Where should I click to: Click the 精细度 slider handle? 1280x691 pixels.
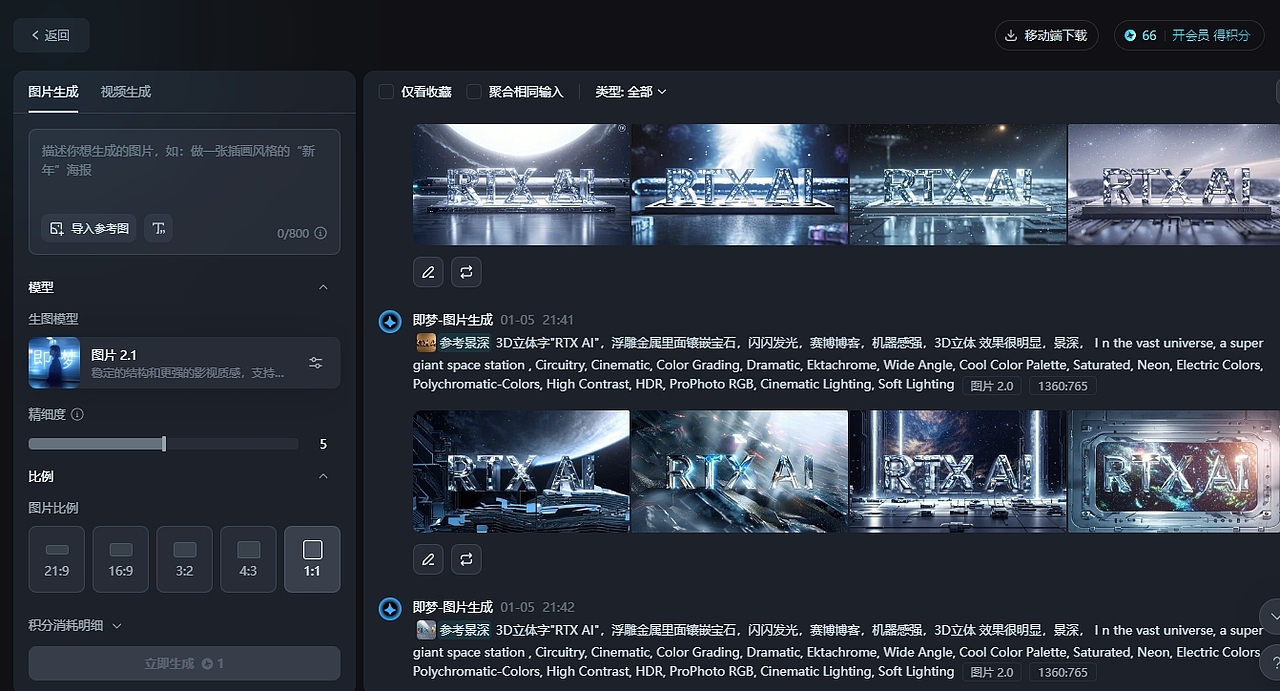(x=164, y=443)
